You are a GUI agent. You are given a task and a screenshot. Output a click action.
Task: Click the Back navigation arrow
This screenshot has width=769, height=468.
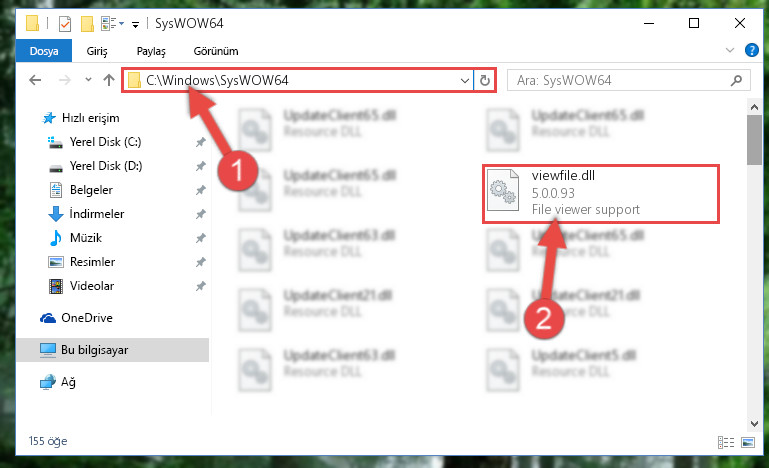pyautogui.click(x=35, y=80)
